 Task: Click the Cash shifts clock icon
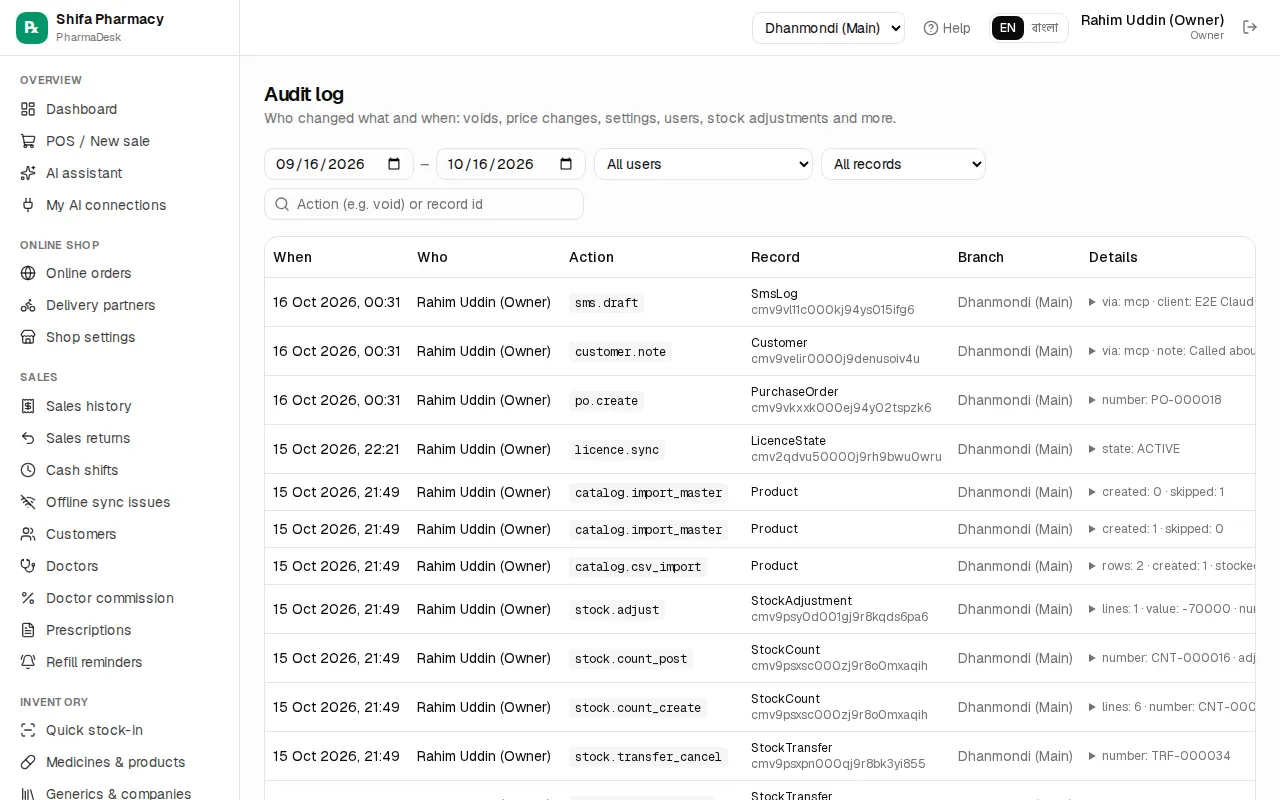point(28,470)
